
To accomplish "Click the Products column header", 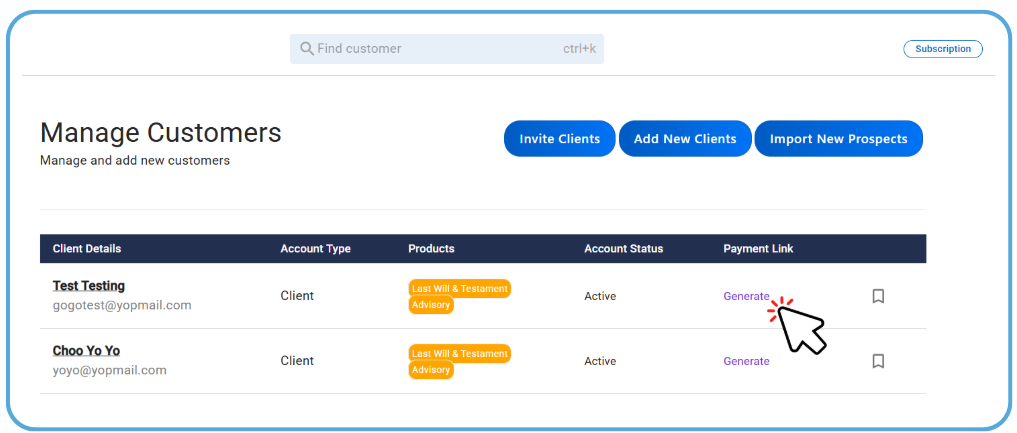I will pyautogui.click(x=431, y=249).
